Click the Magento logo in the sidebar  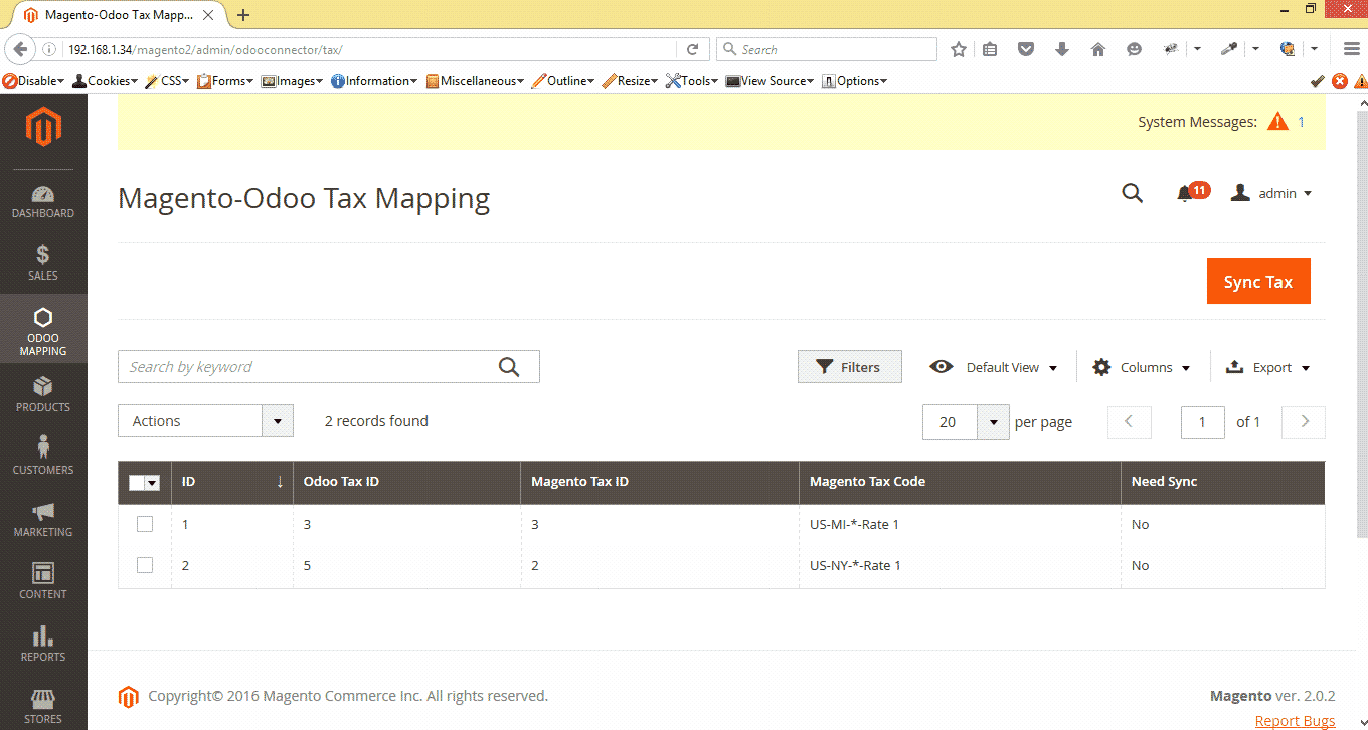pos(43,127)
